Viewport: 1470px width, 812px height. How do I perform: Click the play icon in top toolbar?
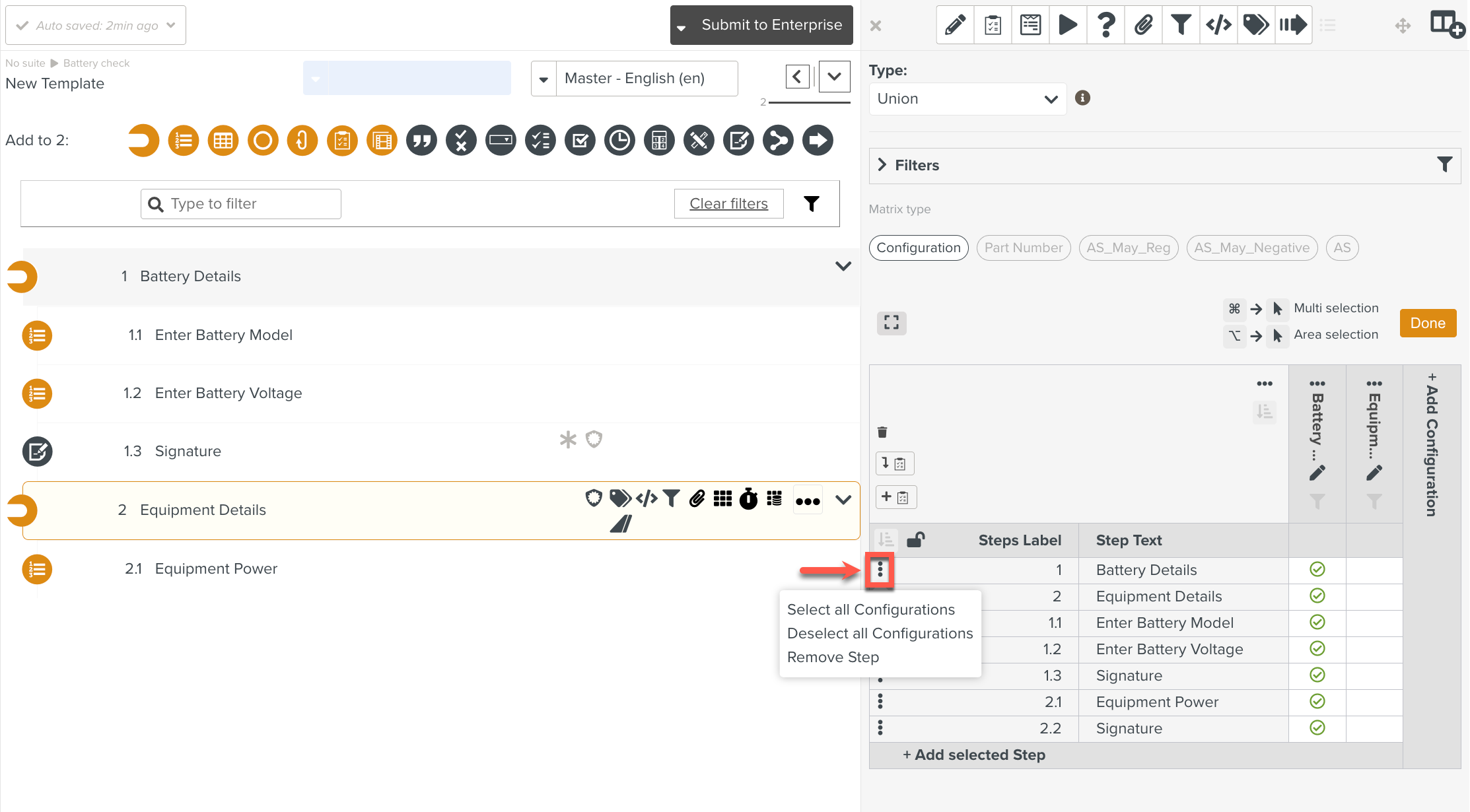point(1068,25)
